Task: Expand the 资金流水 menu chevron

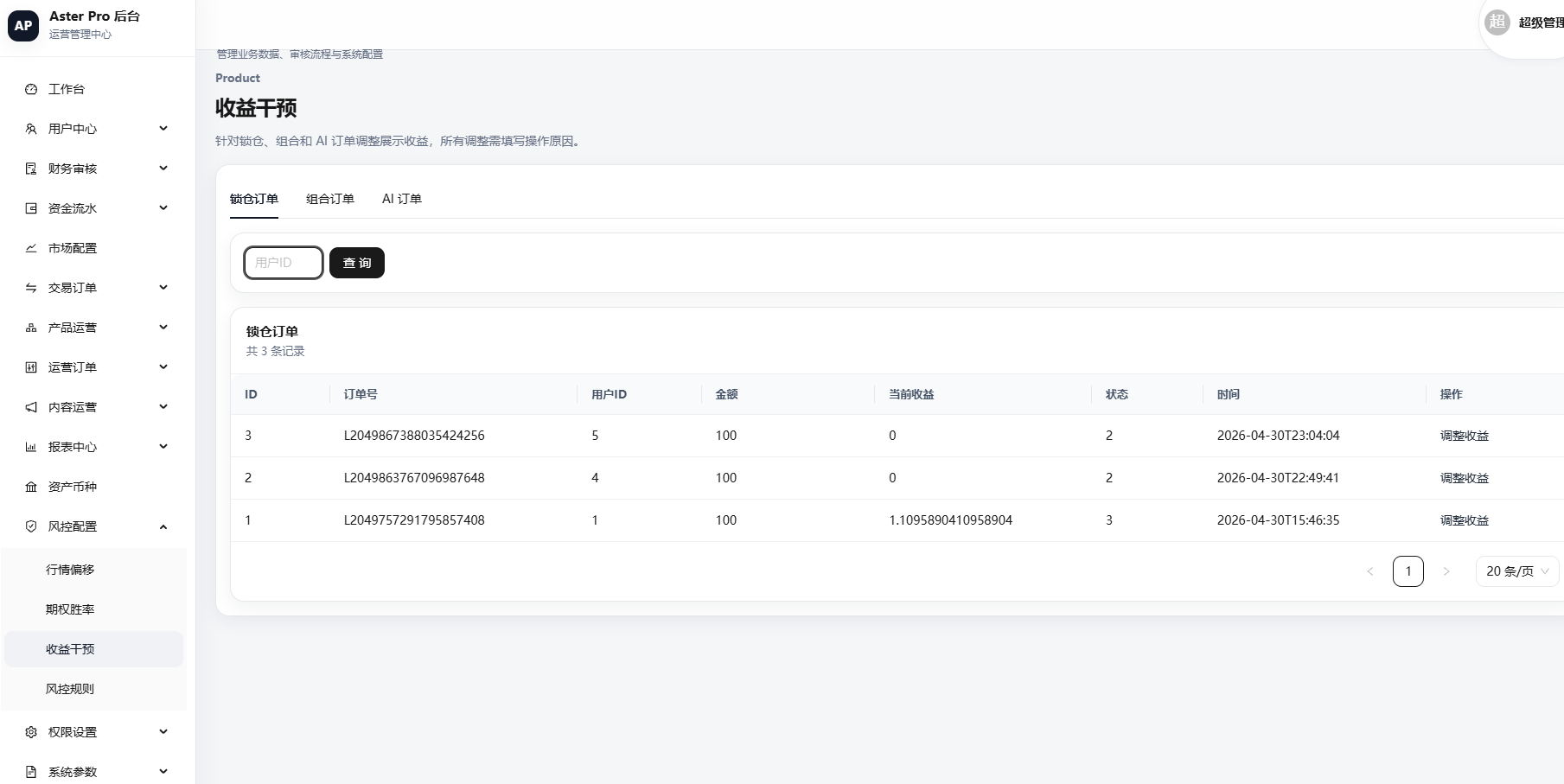Action: coord(163,208)
